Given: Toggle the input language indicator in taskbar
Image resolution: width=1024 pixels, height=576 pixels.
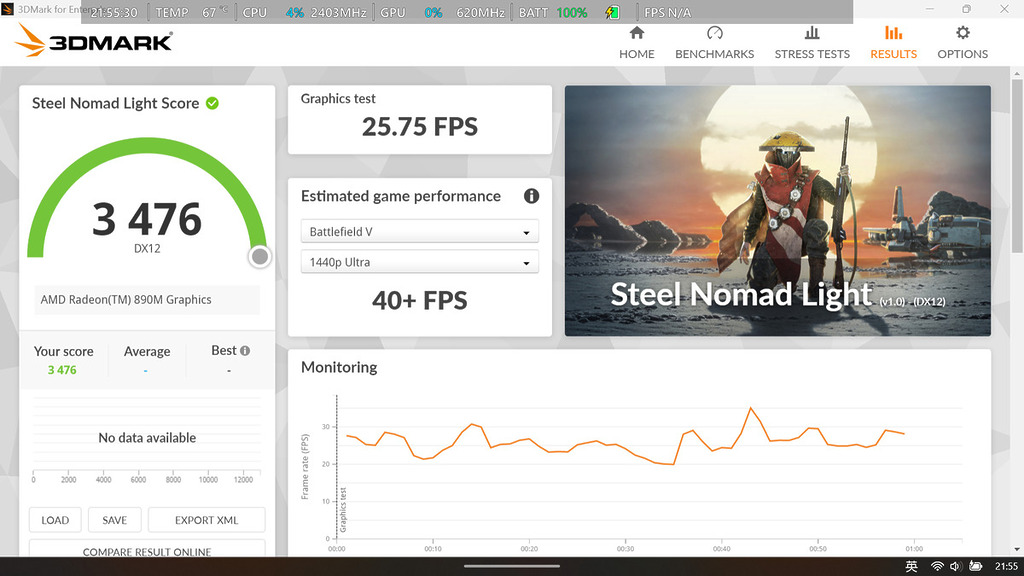Looking at the screenshot, I should 912,567.
